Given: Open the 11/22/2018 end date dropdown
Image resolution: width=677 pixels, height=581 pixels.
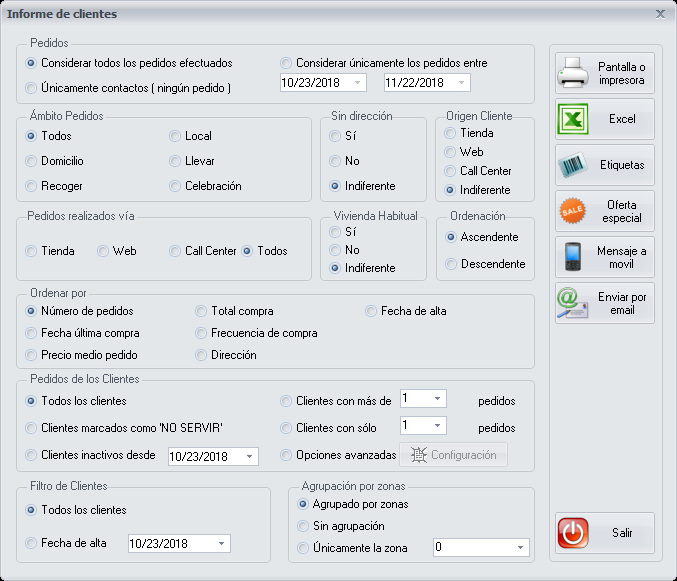Looking at the screenshot, I should point(462,82).
